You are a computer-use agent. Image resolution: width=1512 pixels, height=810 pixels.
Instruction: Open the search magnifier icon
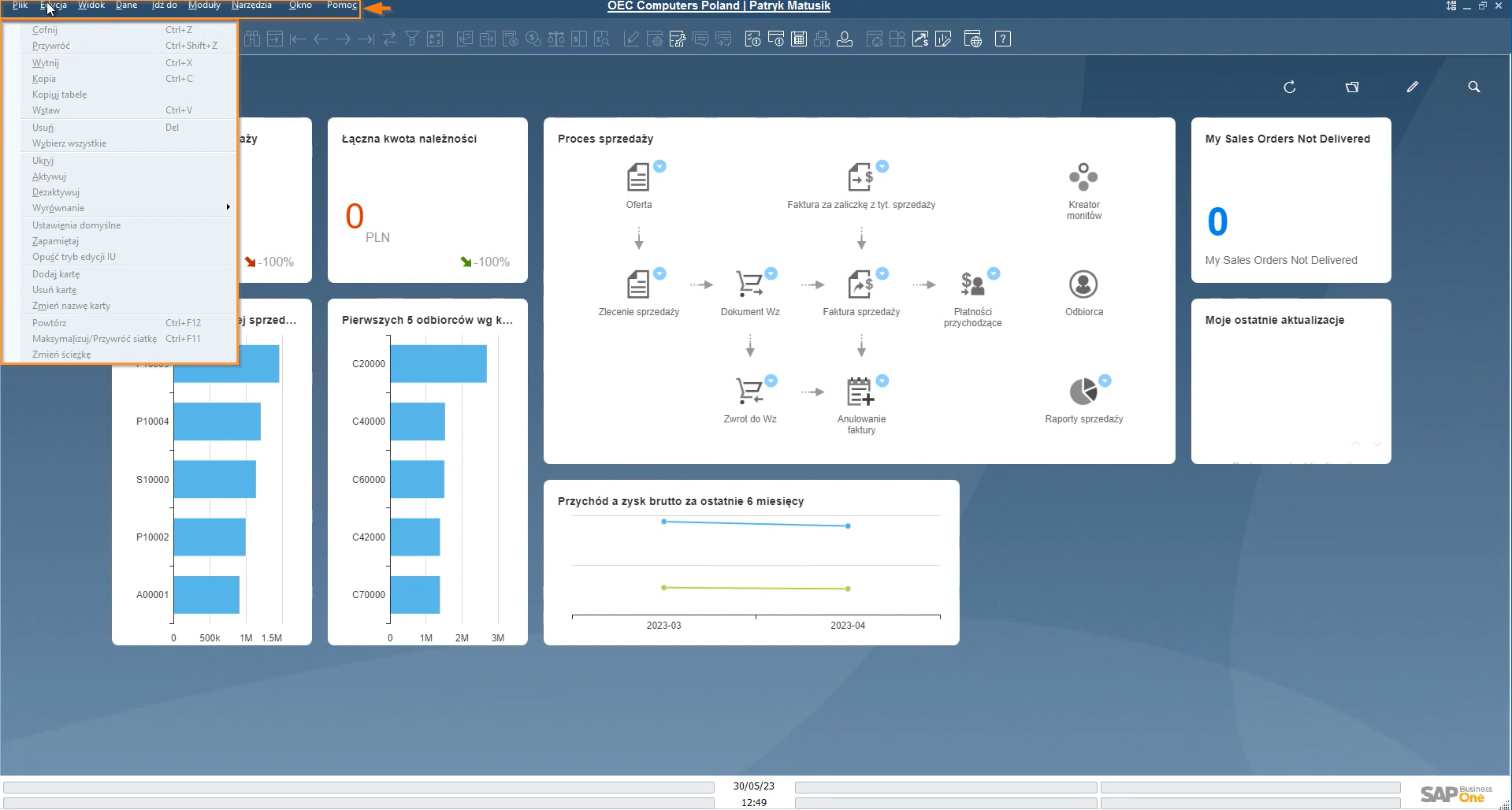tap(1474, 87)
